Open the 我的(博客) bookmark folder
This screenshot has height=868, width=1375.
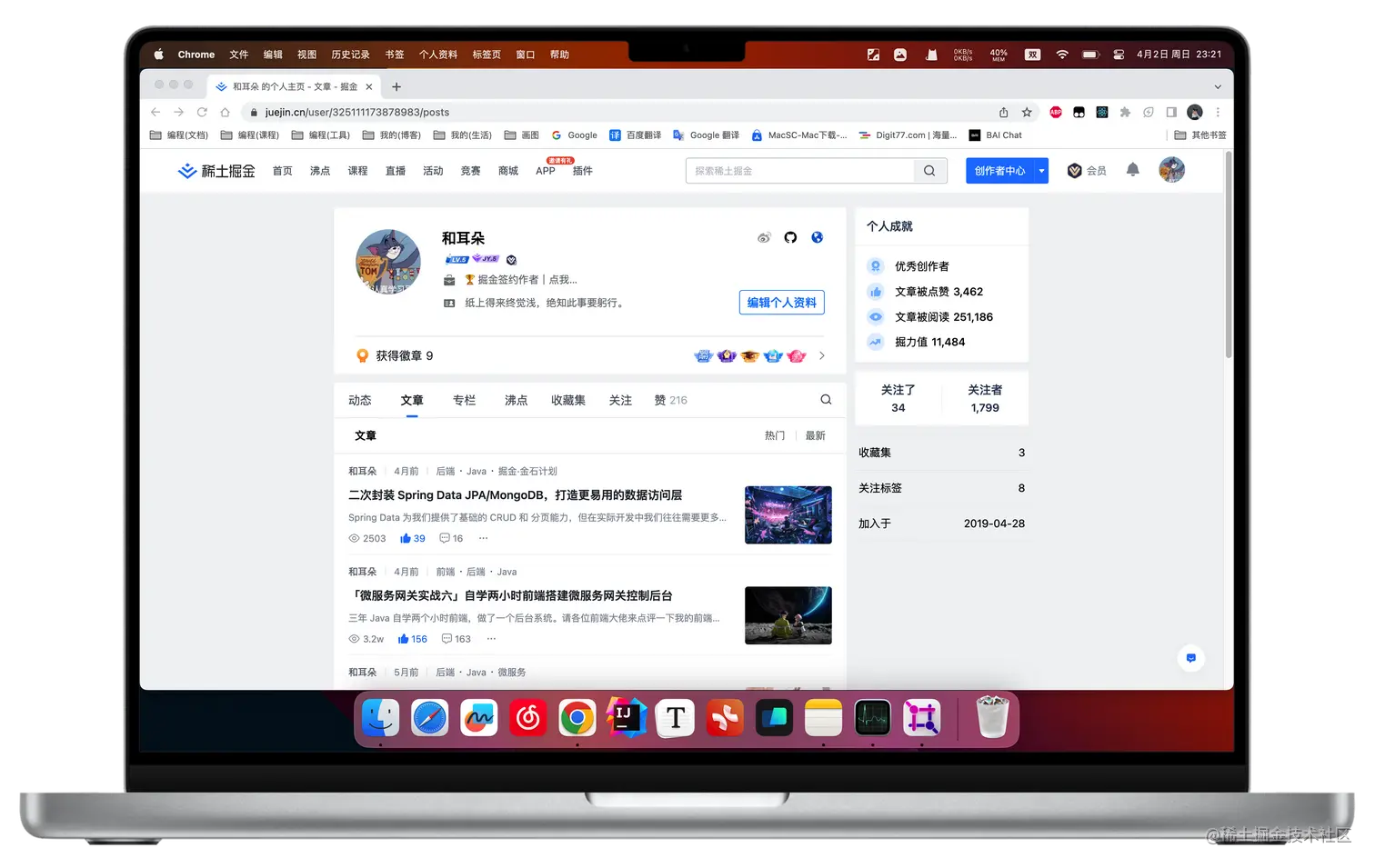(392, 135)
